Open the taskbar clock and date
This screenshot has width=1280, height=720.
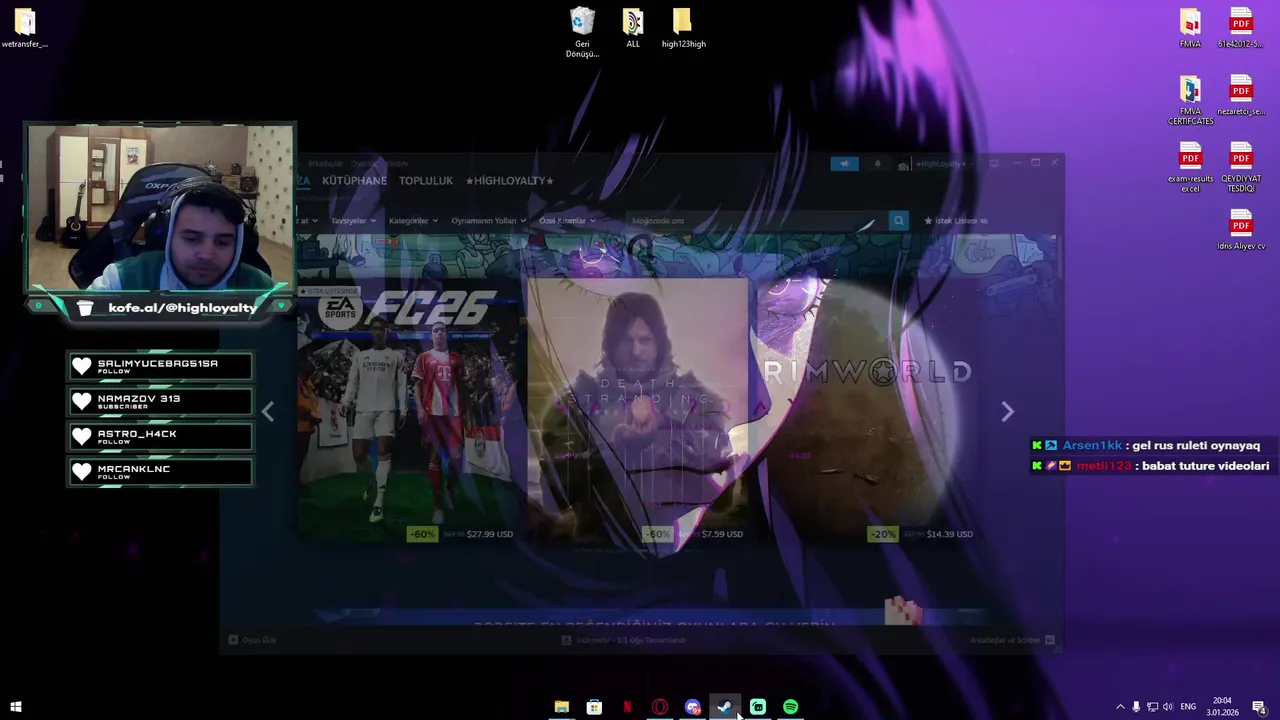(1222, 707)
